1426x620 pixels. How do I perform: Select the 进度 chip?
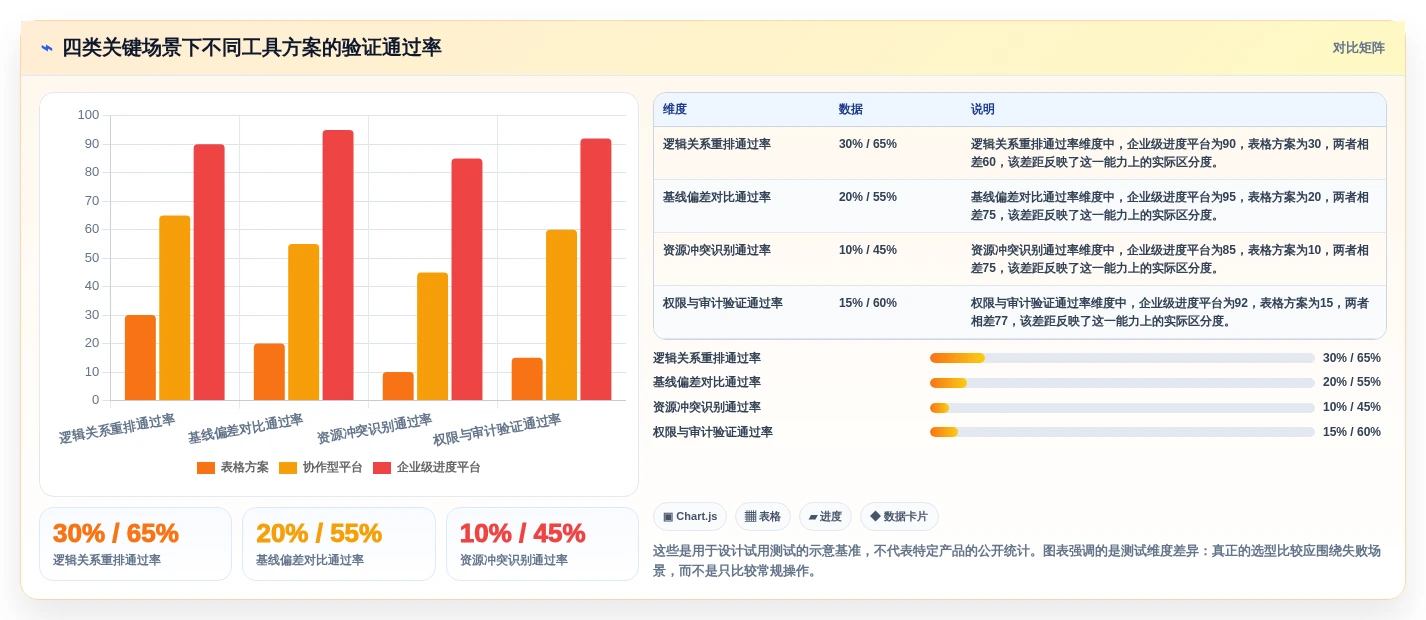pos(825,517)
